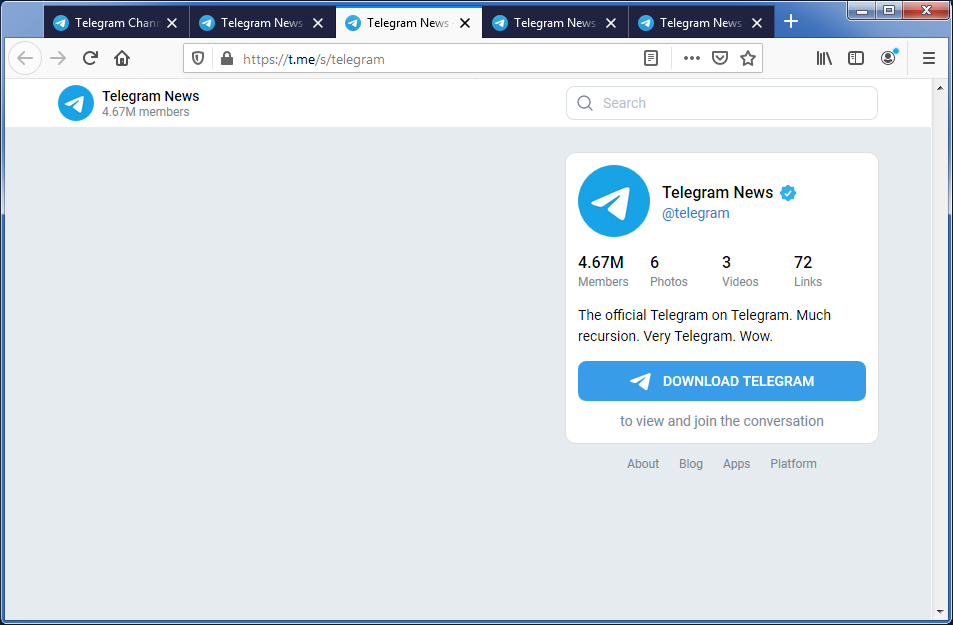Bookmark this page with star icon

point(748,58)
